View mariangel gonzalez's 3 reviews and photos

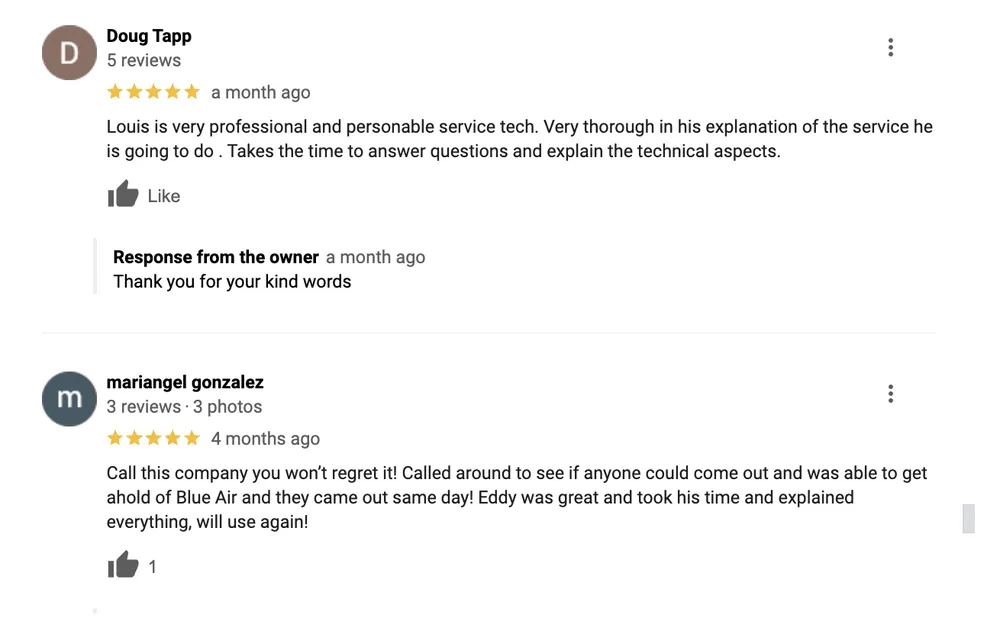[x=184, y=407]
